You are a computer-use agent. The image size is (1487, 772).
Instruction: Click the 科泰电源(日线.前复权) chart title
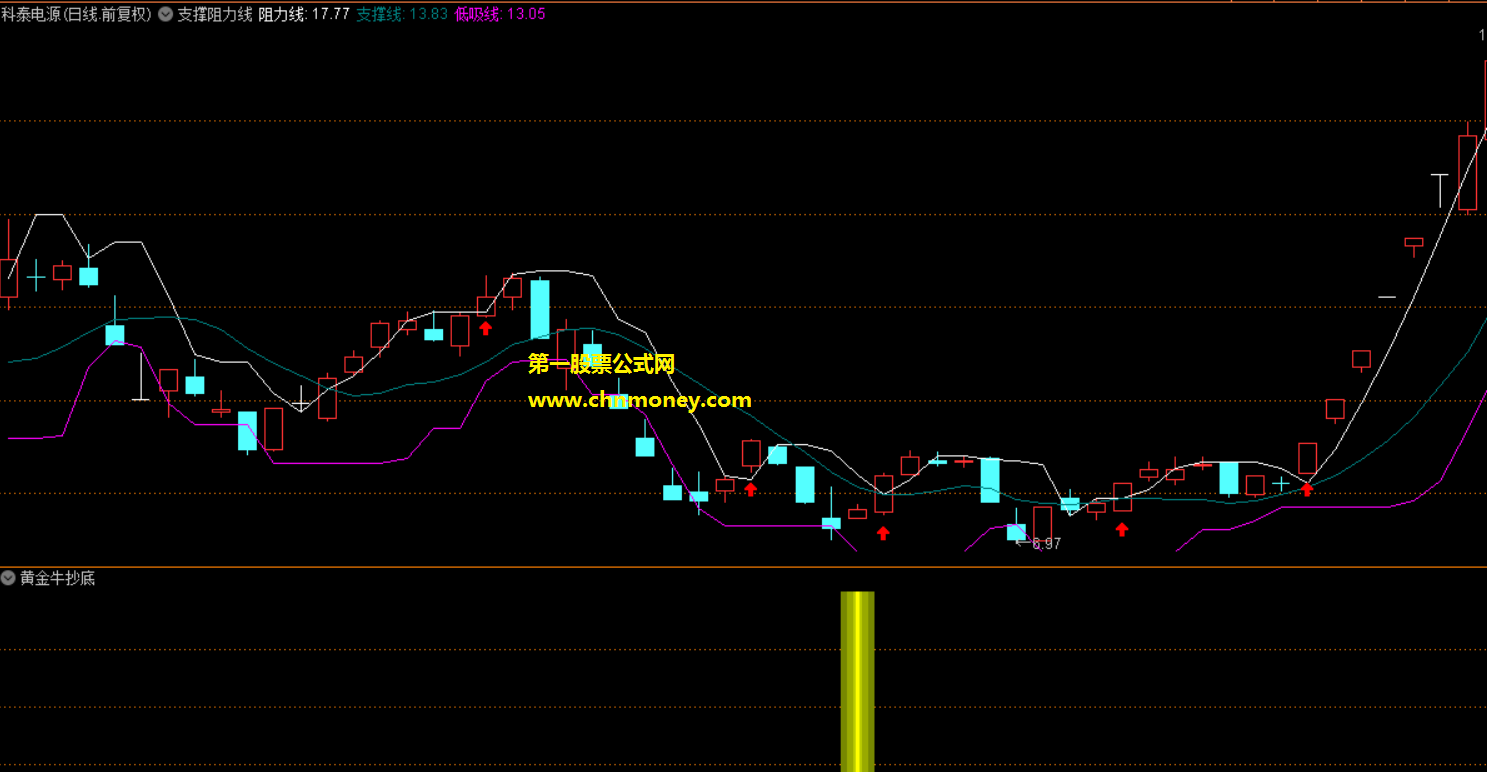pos(77,14)
